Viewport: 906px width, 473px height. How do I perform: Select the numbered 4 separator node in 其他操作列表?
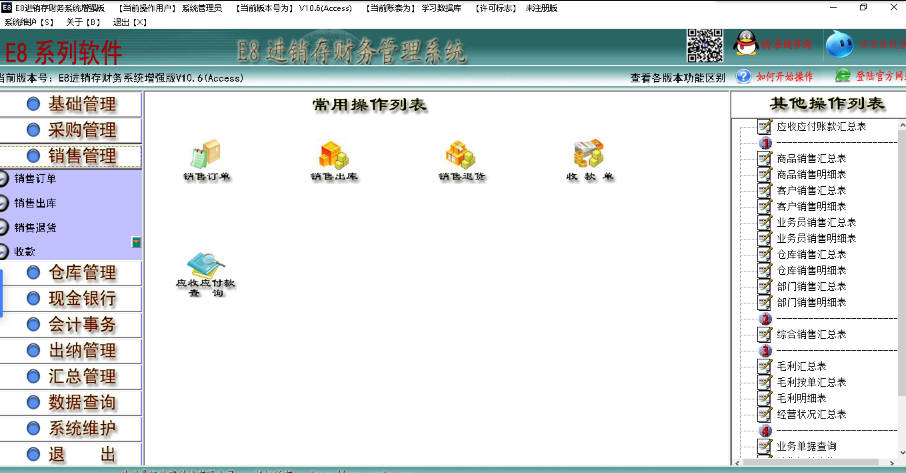(x=766, y=431)
